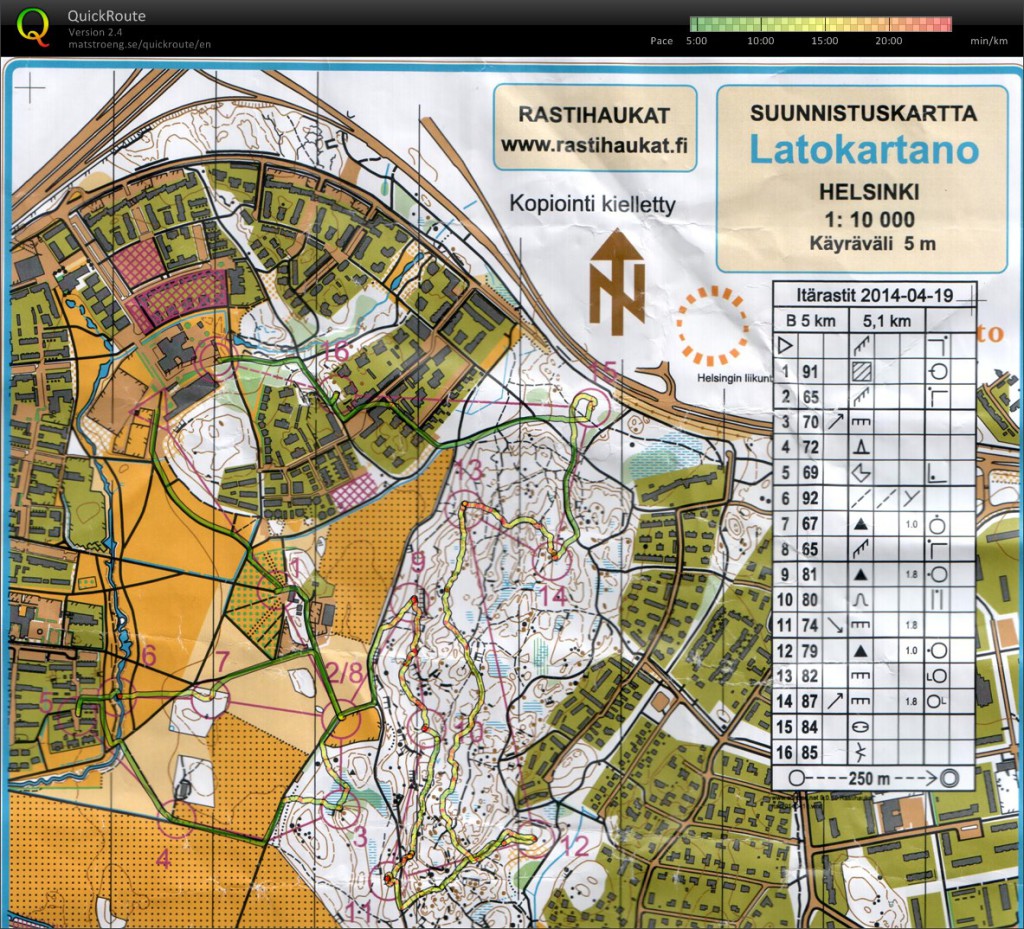Click control code "87" in row 14

(810, 701)
